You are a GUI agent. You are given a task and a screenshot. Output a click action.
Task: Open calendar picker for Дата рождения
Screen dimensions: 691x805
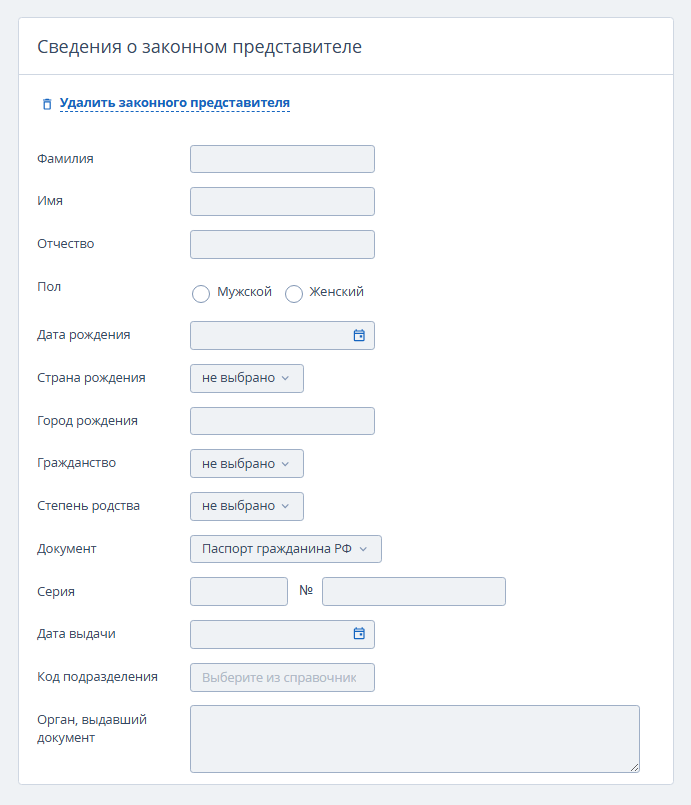point(359,336)
